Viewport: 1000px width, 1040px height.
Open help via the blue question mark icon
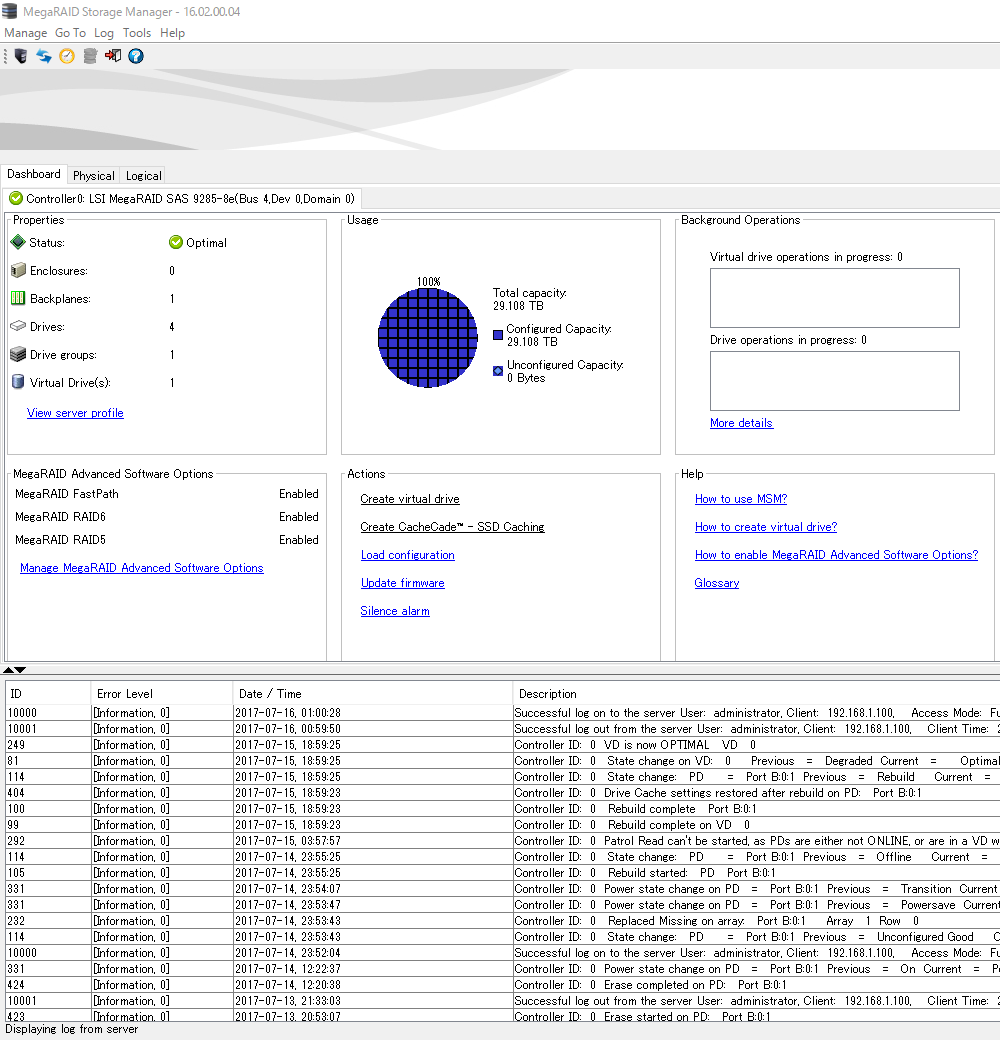tap(136, 56)
